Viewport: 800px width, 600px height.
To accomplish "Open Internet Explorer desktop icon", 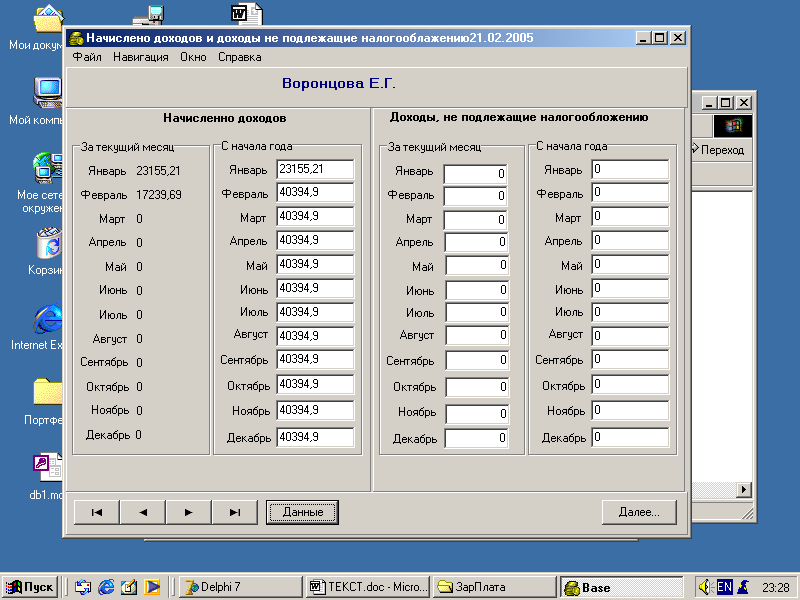I will click(x=45, y=320).
